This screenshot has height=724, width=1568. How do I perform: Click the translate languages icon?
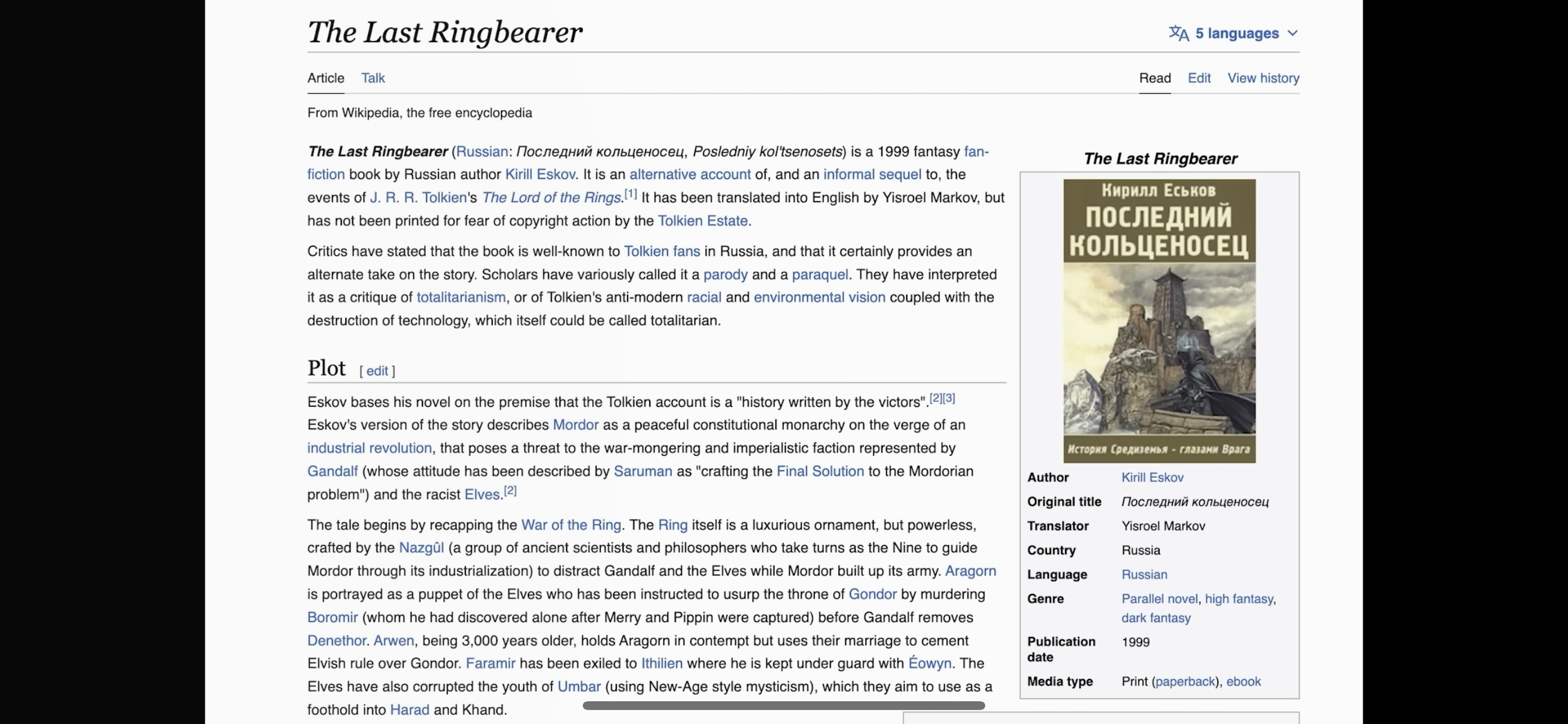click(x=1178, y=33)
